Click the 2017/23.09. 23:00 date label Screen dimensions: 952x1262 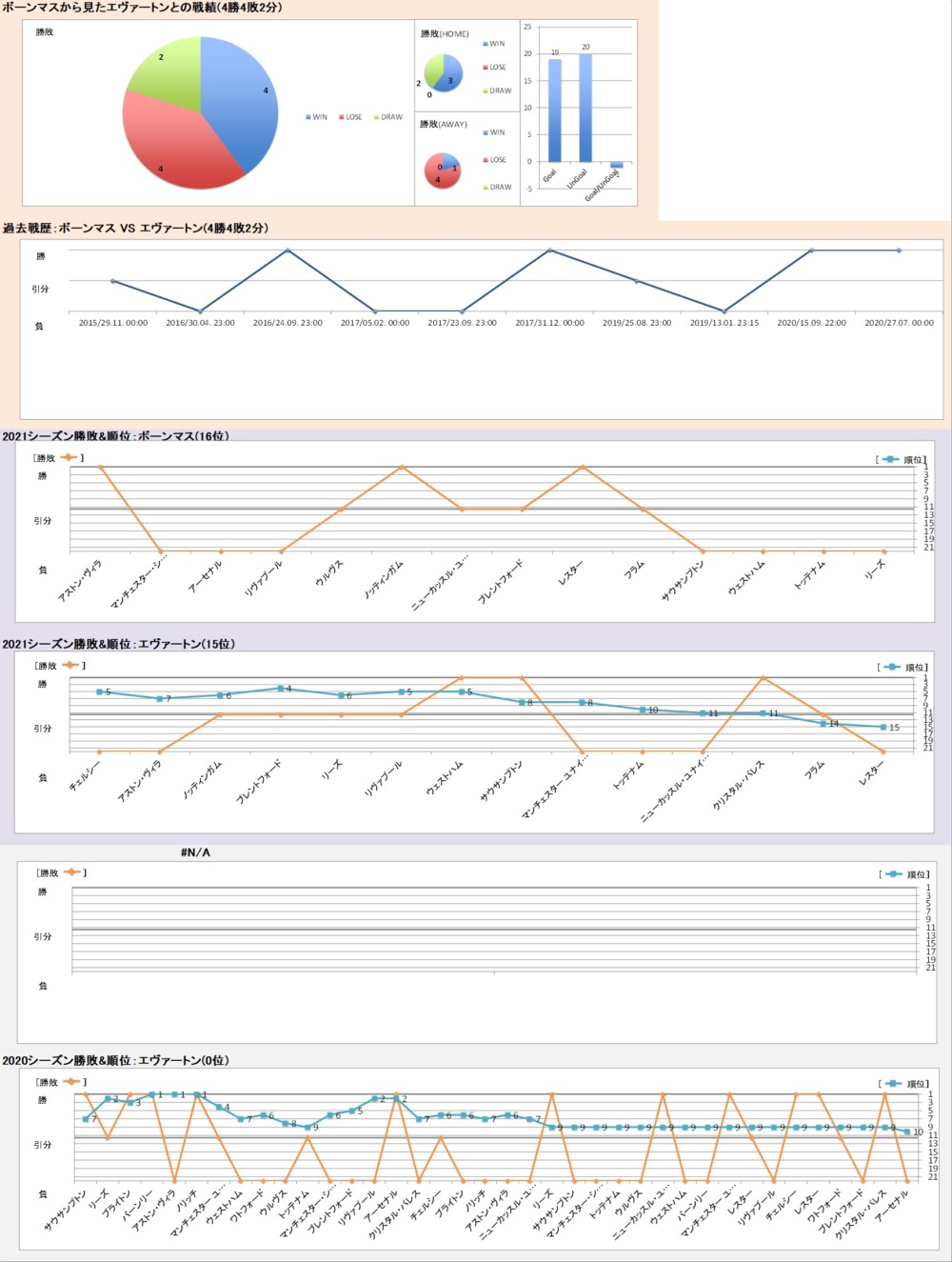pyautogui.click(x=462, y=323)
